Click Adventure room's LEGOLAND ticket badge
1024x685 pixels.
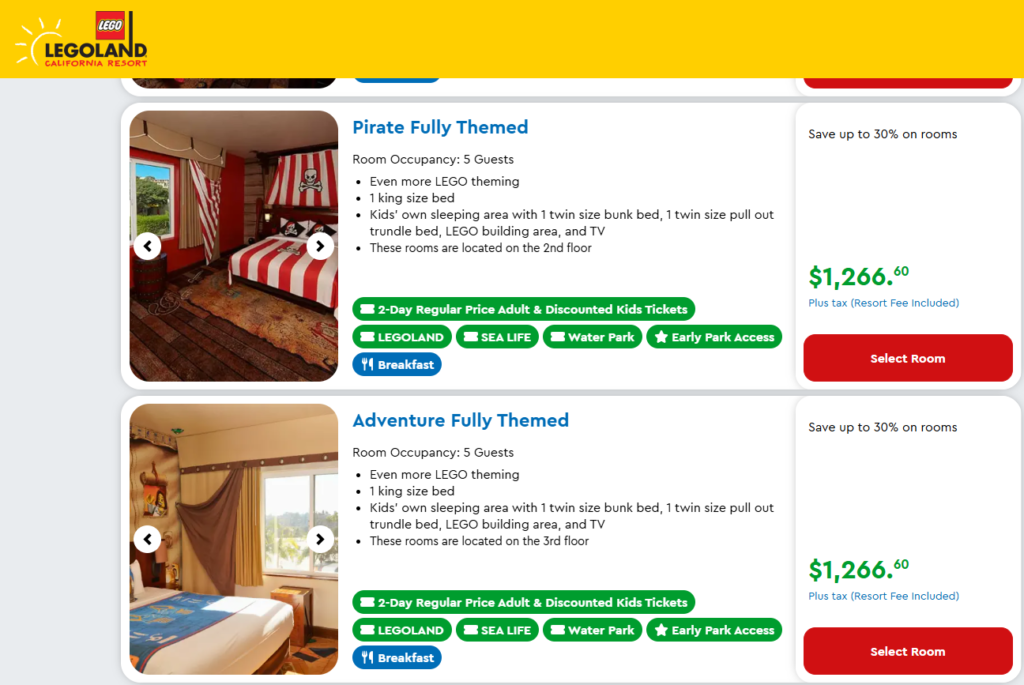coord(402,630)
